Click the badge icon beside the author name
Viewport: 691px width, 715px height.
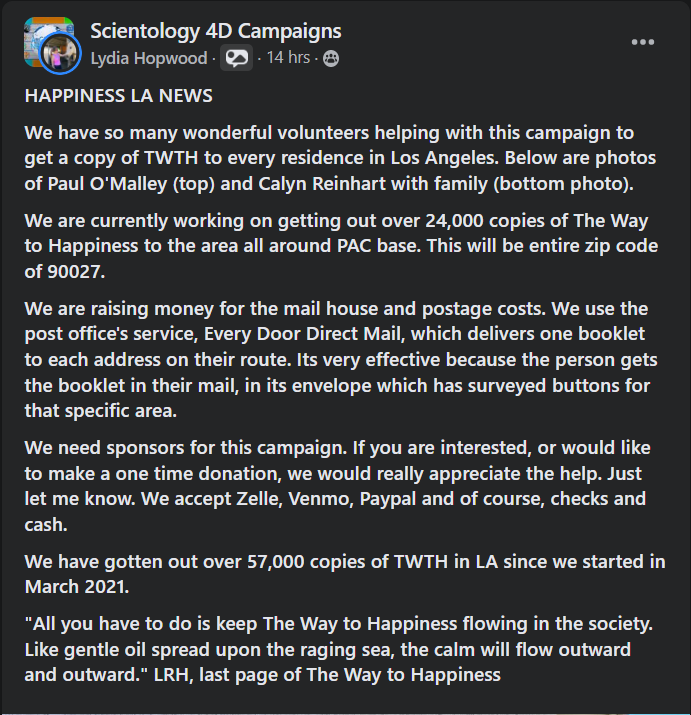[x=236, y=58]
